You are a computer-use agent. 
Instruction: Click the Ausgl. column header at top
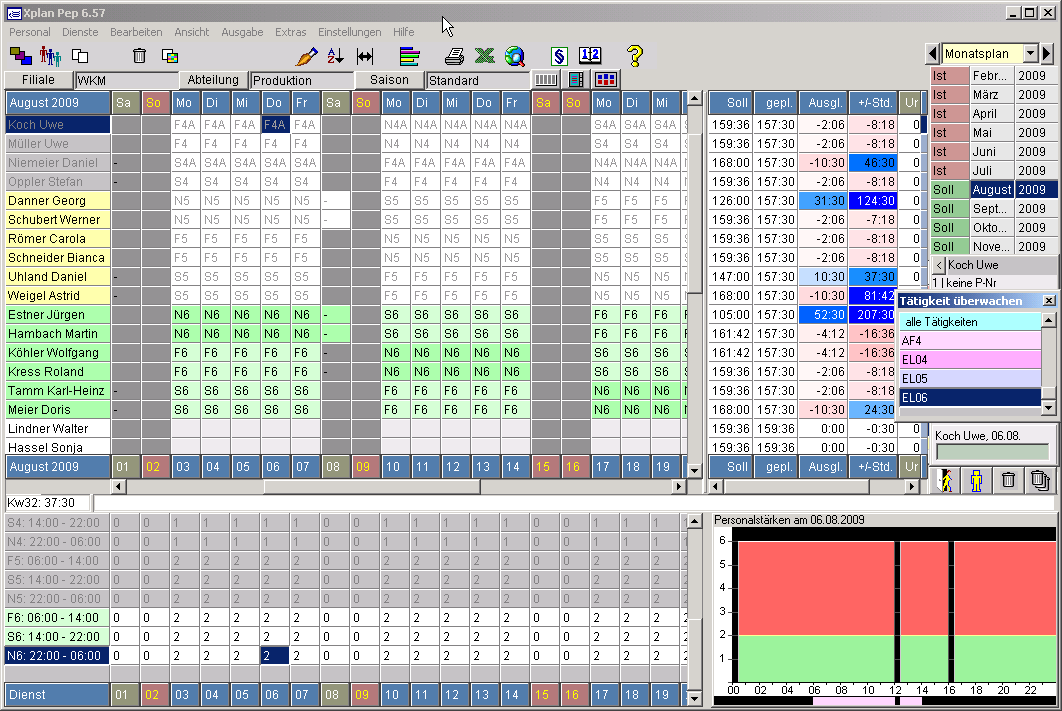click(x=824, y=103)
